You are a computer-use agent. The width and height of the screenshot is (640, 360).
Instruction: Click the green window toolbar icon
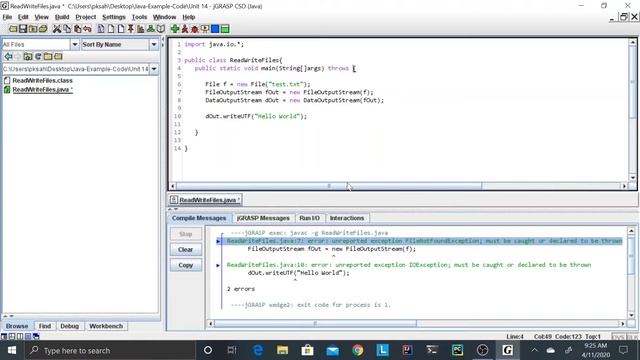pyautogui.click(x=225, y=29)
